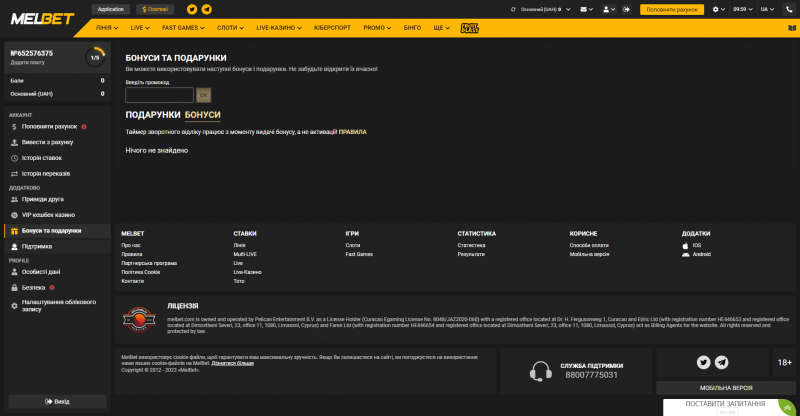Expand СЛОТИ menu

[x=230, y=28]
